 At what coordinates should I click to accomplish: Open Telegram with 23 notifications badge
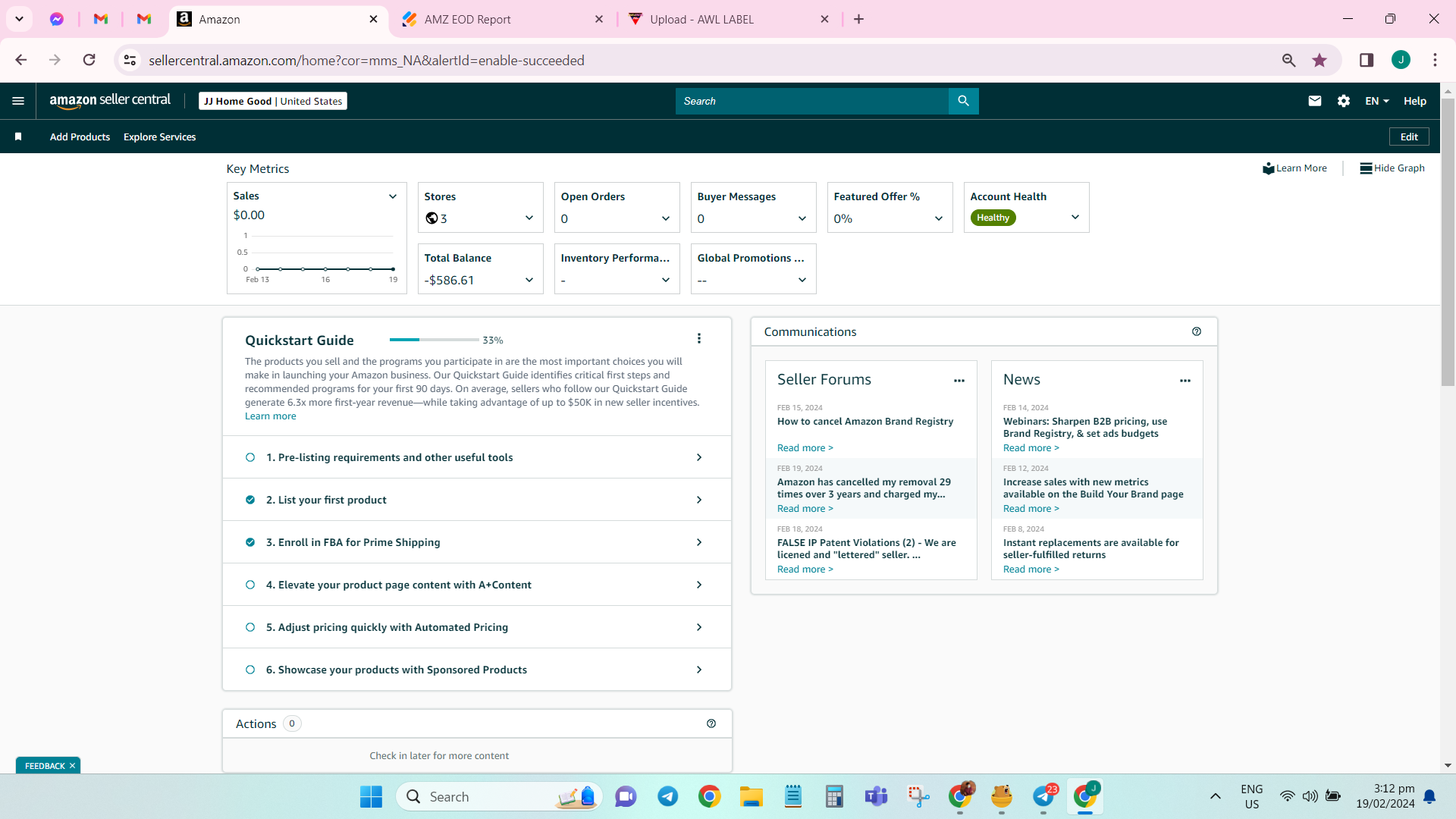pos(1043,796)
